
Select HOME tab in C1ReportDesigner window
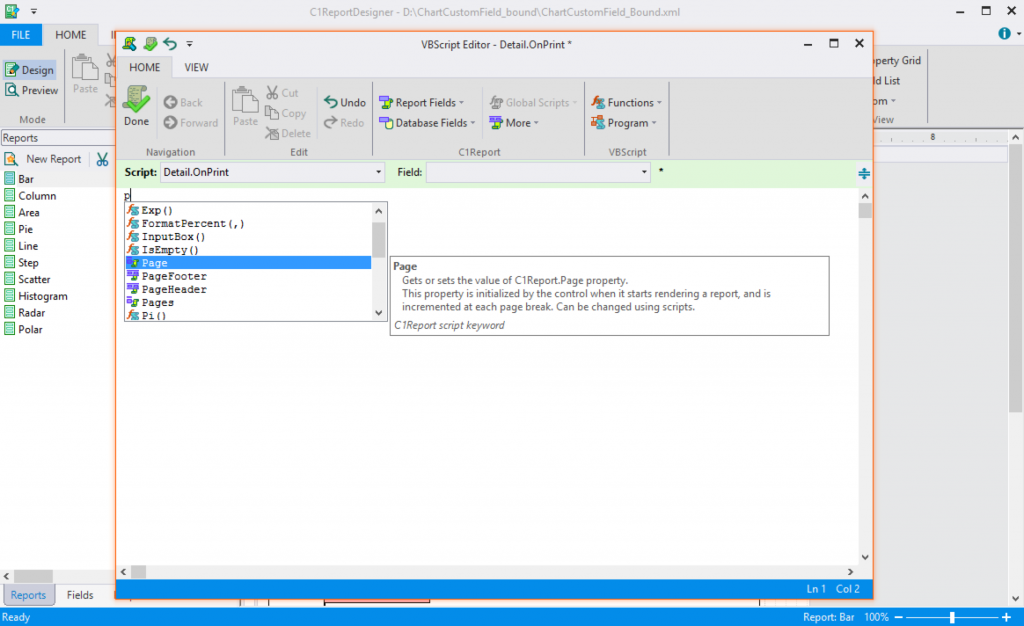click(x=71, y=35)
